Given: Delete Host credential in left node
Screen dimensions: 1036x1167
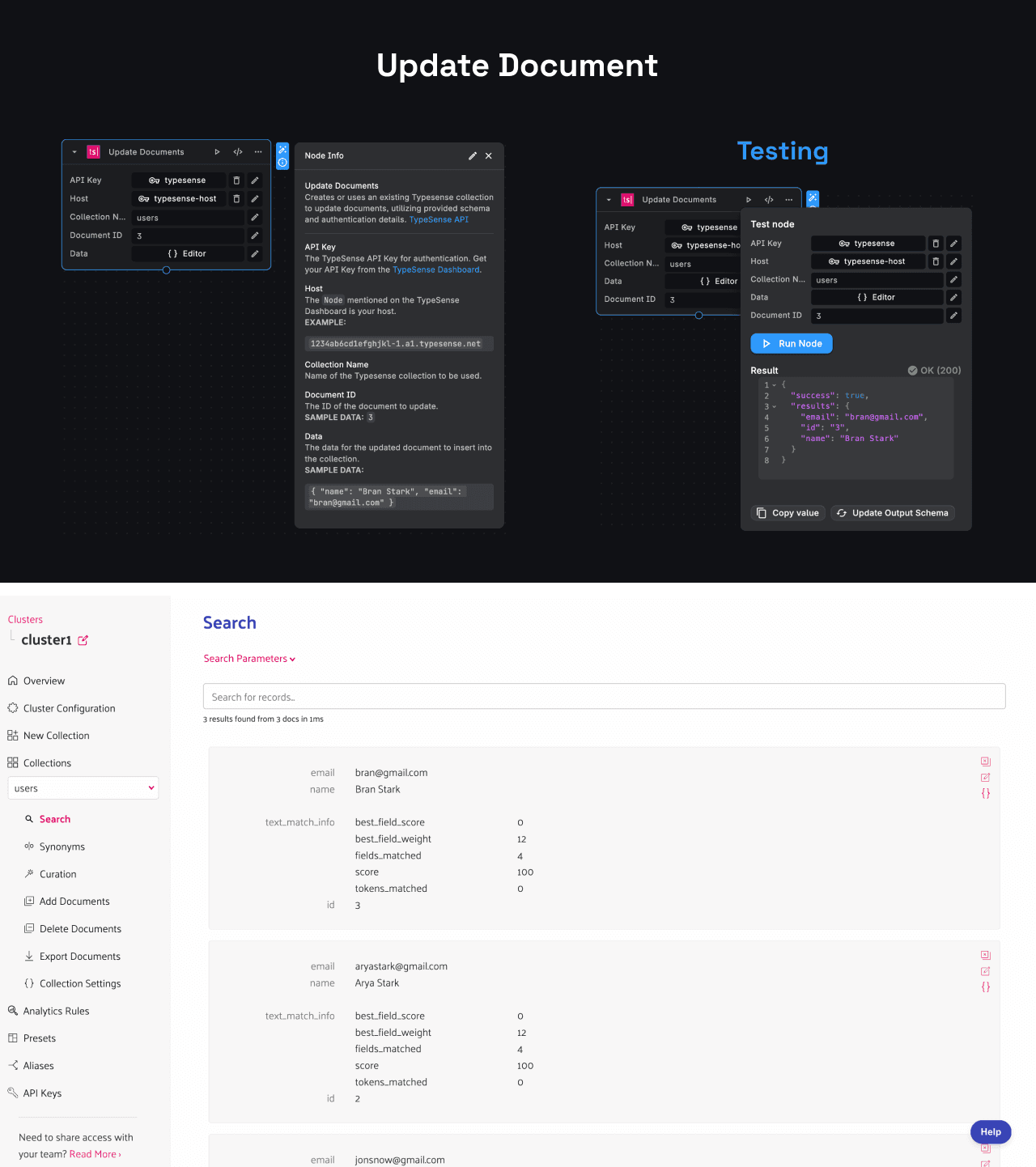Looking at the screenshot, I should 236,199.
